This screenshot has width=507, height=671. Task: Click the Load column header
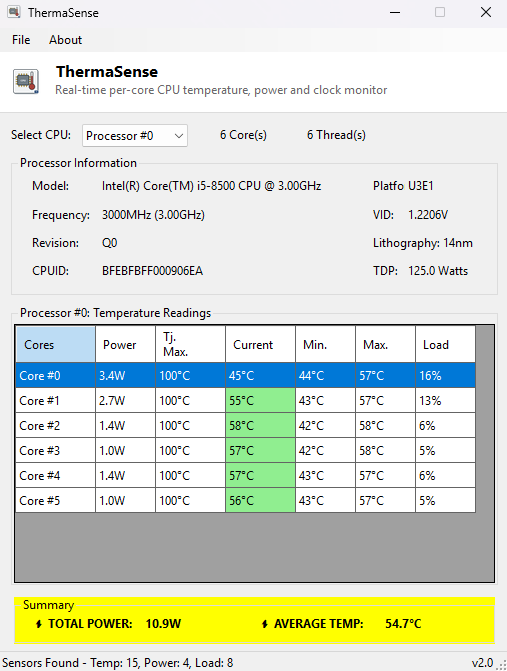pos(445,344)
